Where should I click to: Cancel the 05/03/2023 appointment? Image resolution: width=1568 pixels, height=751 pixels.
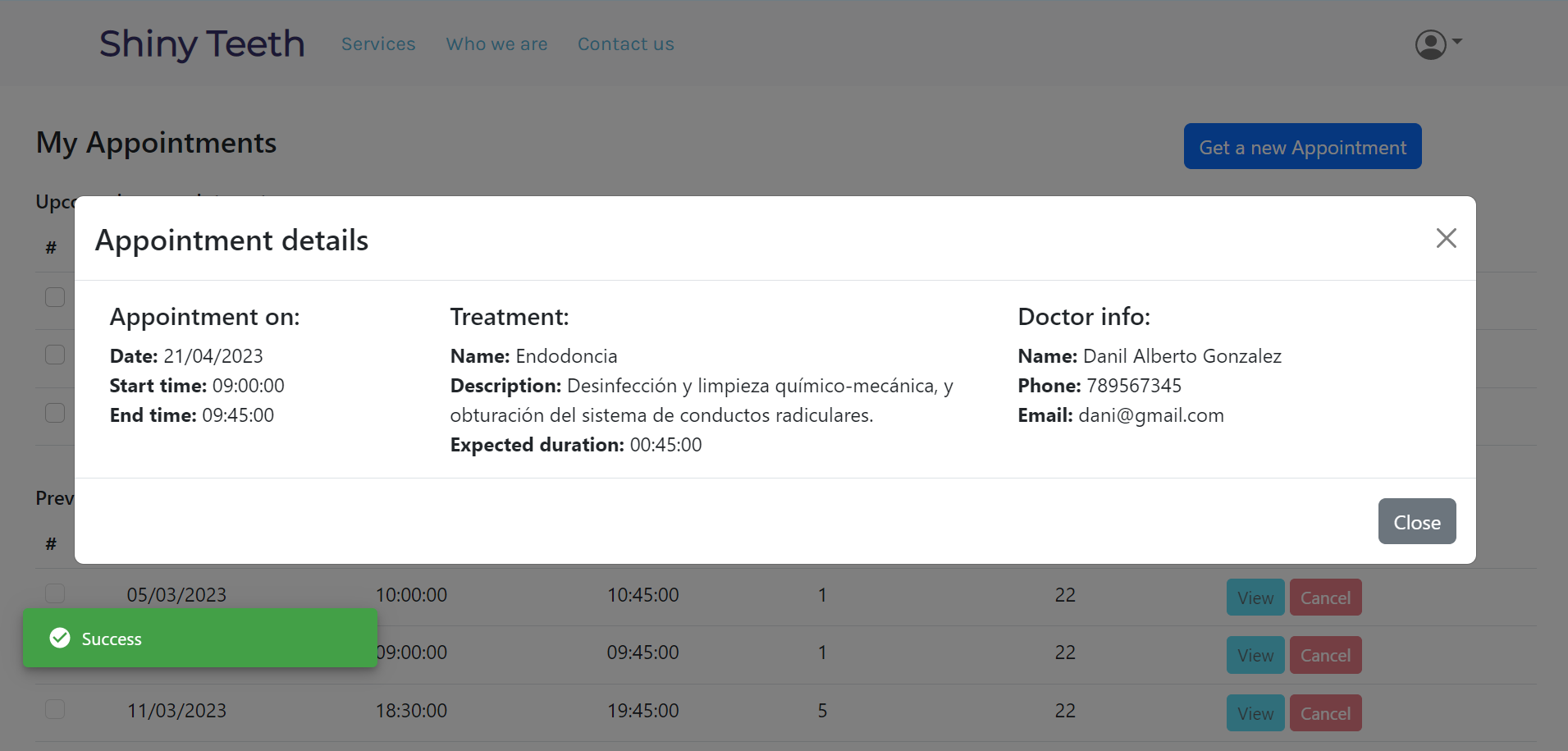click(1325, 598)
